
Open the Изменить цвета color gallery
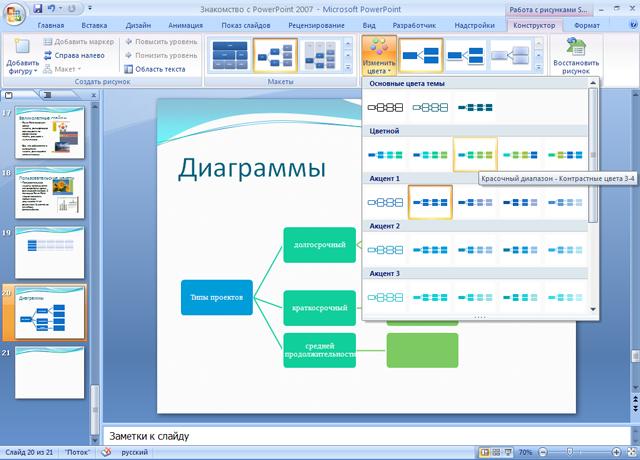coord(377,57)
